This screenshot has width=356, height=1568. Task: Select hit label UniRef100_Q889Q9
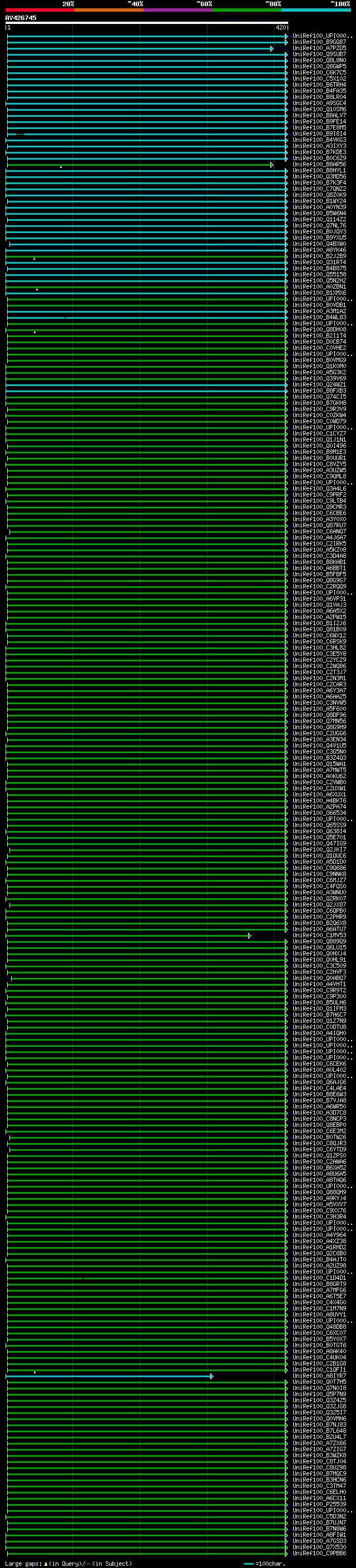click(x=319, y=942)
